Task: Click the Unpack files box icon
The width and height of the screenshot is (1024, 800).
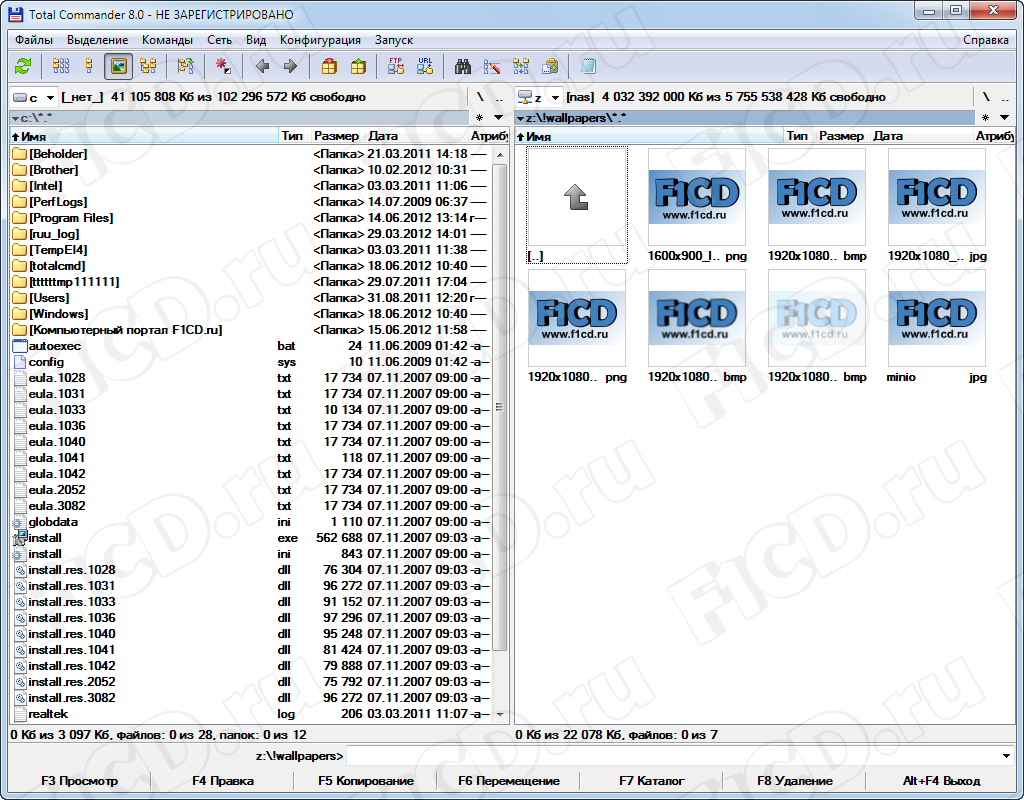Action: (x=358, y=66)
